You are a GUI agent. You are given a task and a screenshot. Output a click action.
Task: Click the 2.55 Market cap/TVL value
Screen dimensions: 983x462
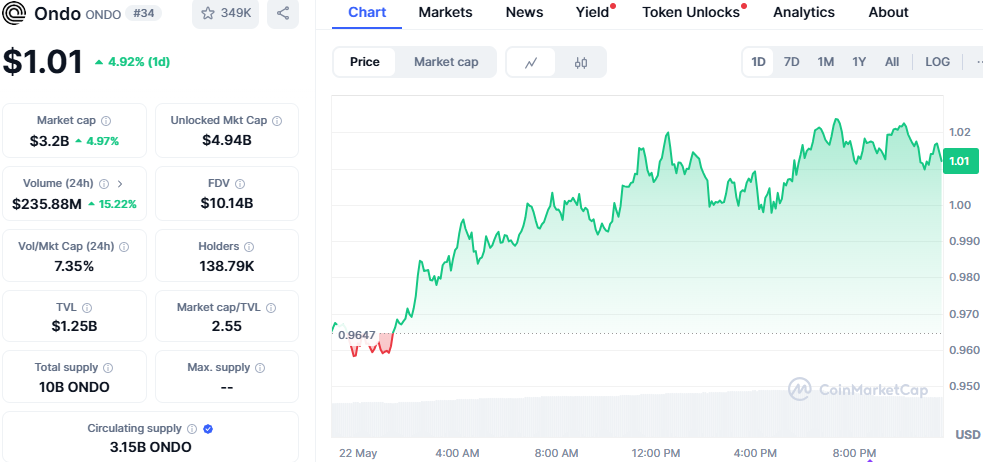[227, 326]
